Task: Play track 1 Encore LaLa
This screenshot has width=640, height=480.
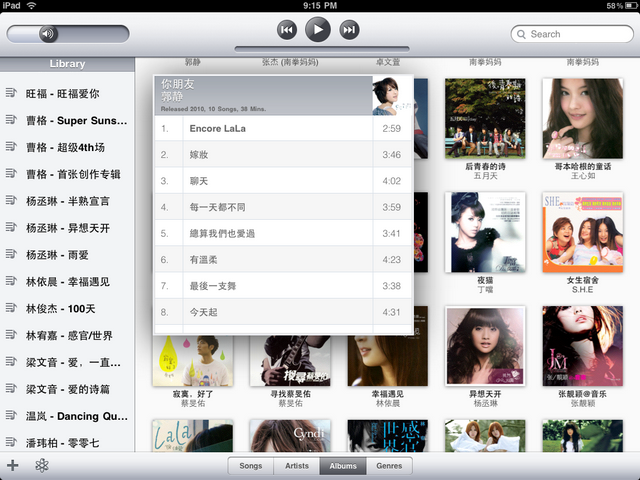Action: tap(283, 129)
